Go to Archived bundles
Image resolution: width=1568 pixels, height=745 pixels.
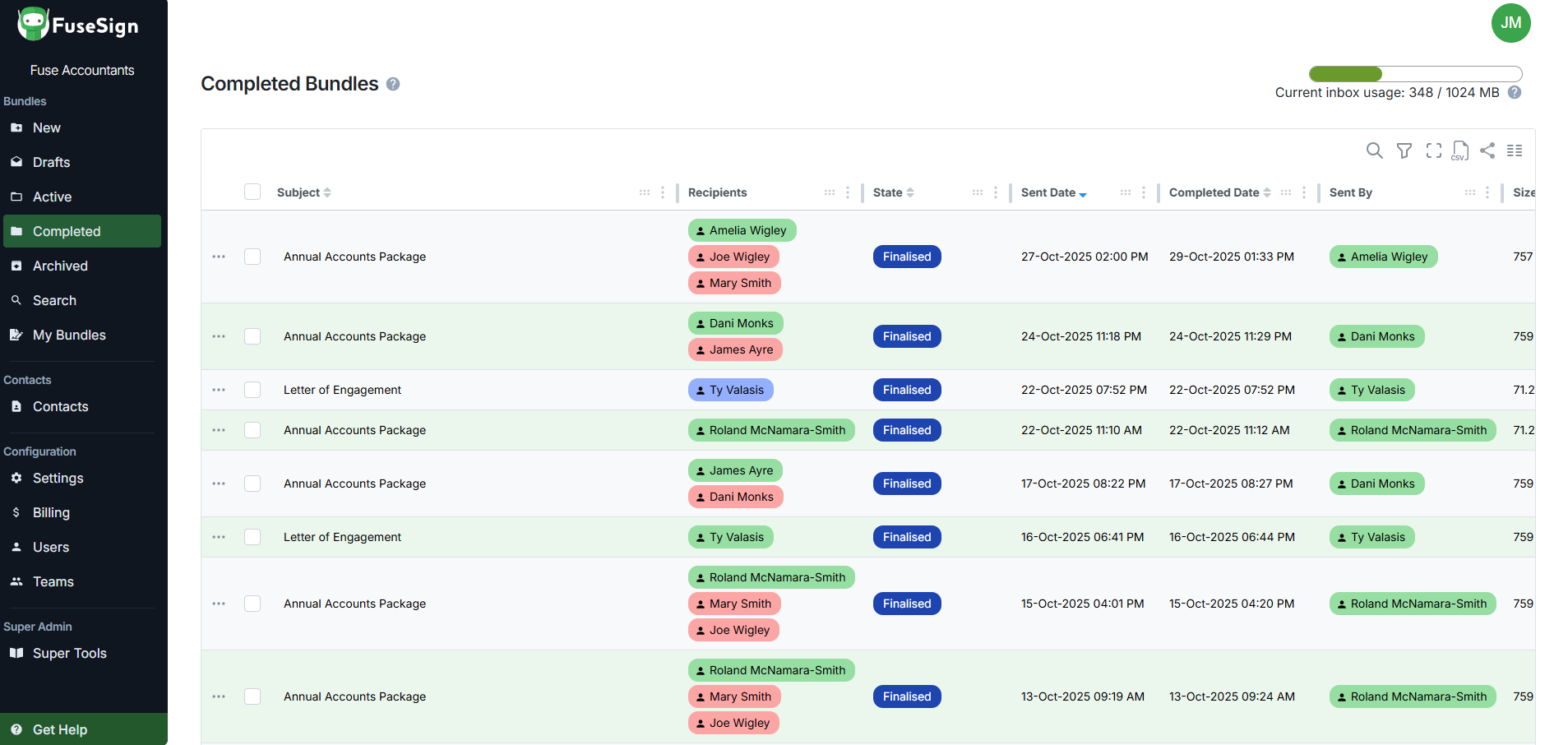click(60, 266)
